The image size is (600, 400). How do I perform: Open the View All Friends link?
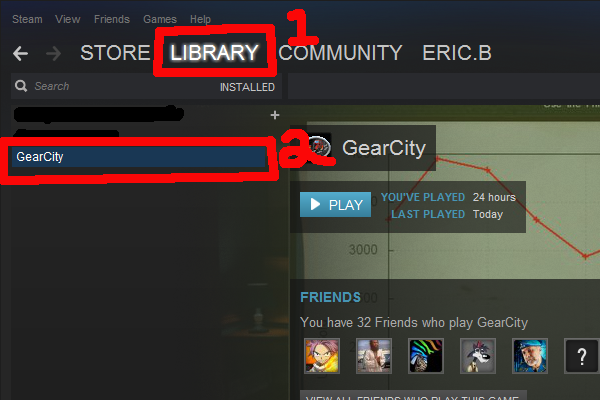(413, 396)
